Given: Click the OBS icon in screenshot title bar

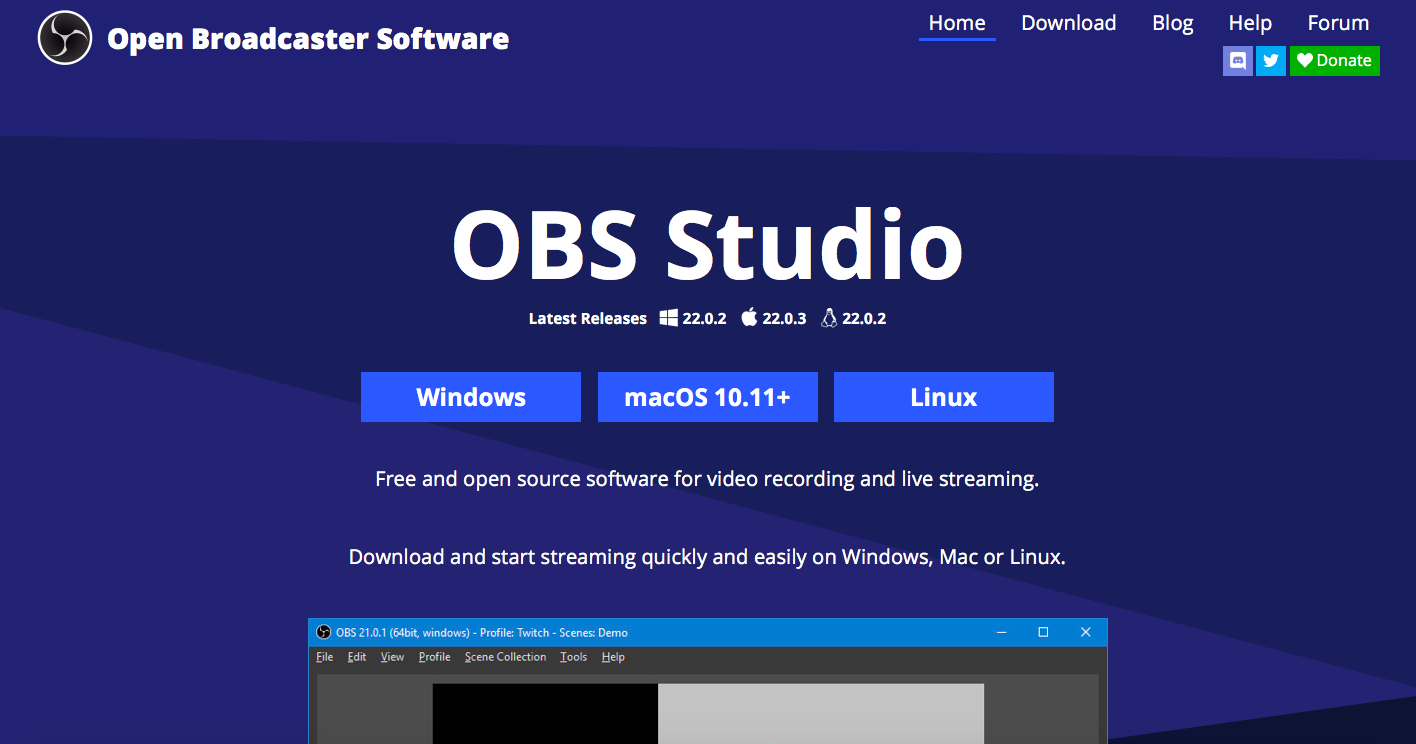Looking at the screenshot, I should tap(323, 632).
